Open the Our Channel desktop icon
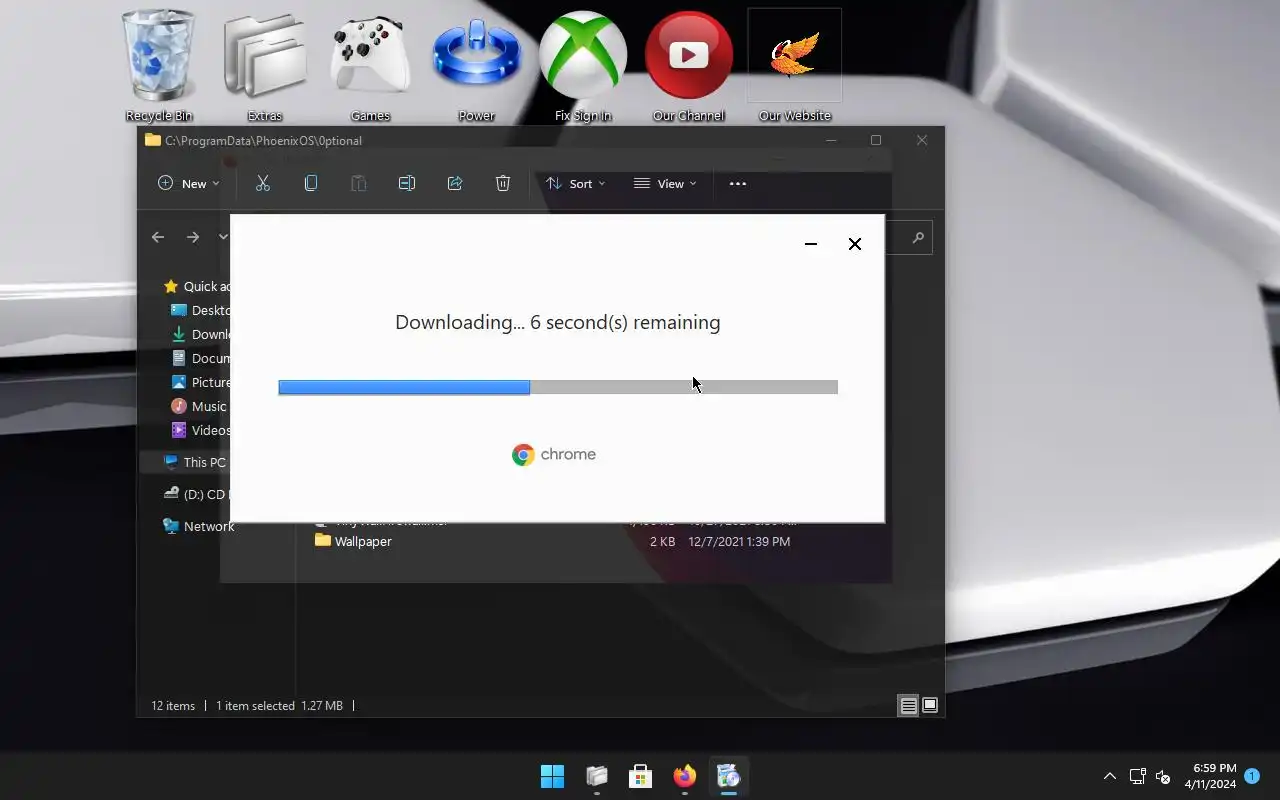This screenshot has height=800, width=1280. coord(688,65)
